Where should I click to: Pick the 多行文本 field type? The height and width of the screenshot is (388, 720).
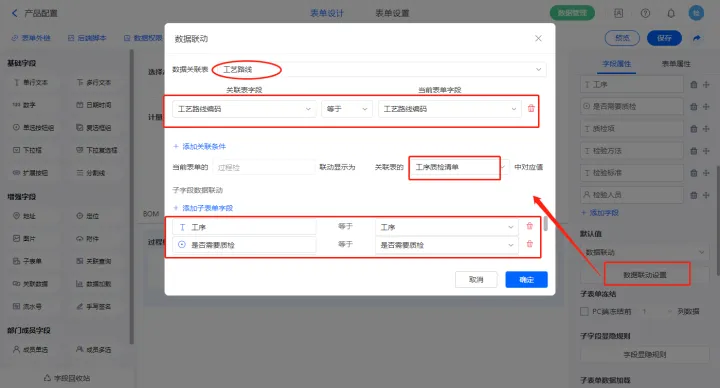(x=94, y=83)
